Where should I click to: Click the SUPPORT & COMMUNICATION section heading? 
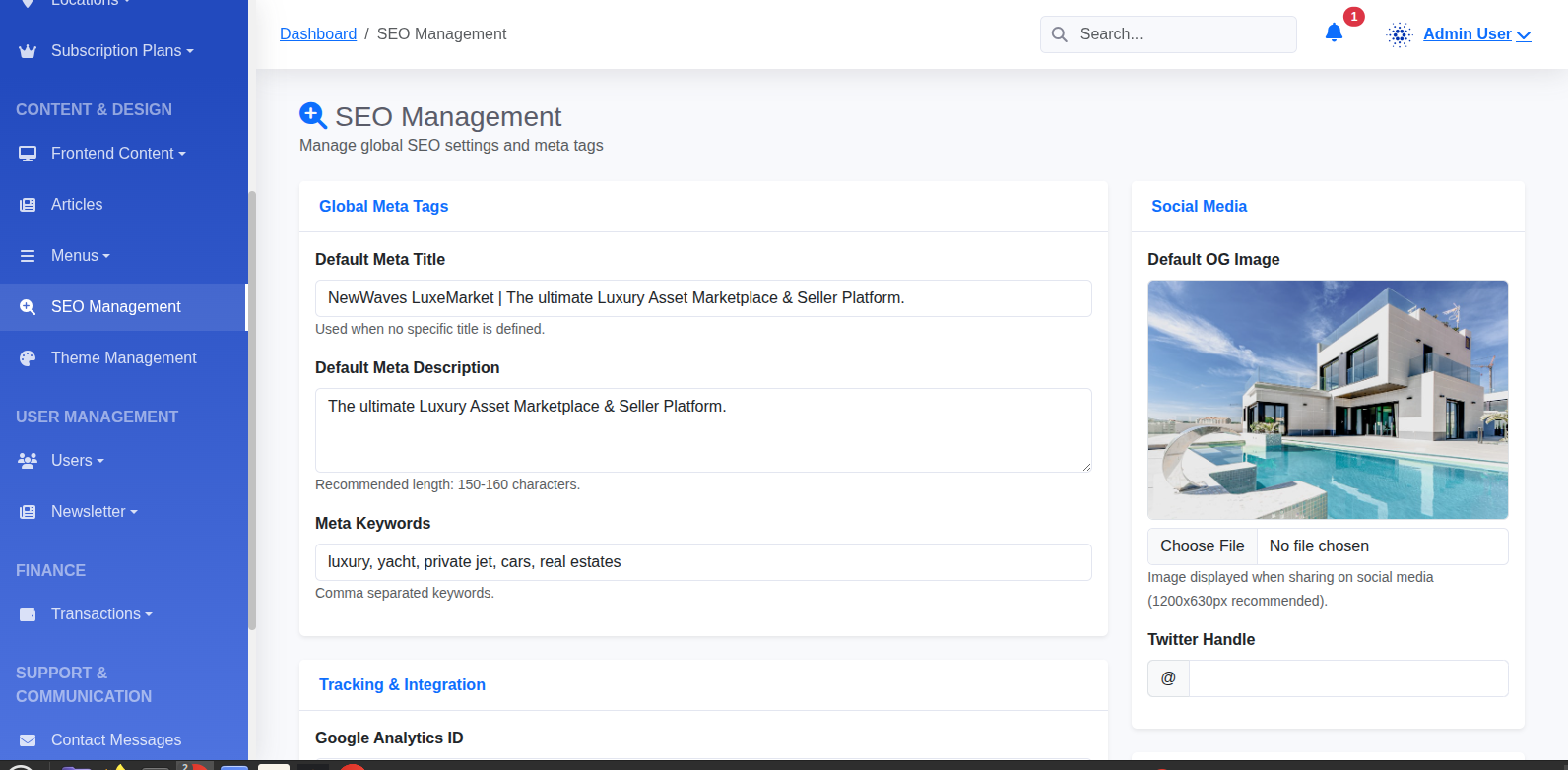84,684
